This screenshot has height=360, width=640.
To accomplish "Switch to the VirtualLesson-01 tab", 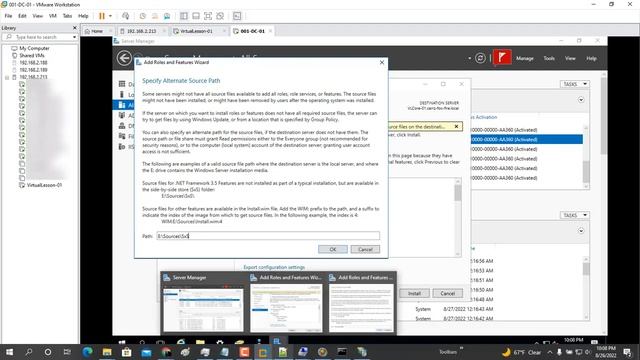I will [196, 31].
